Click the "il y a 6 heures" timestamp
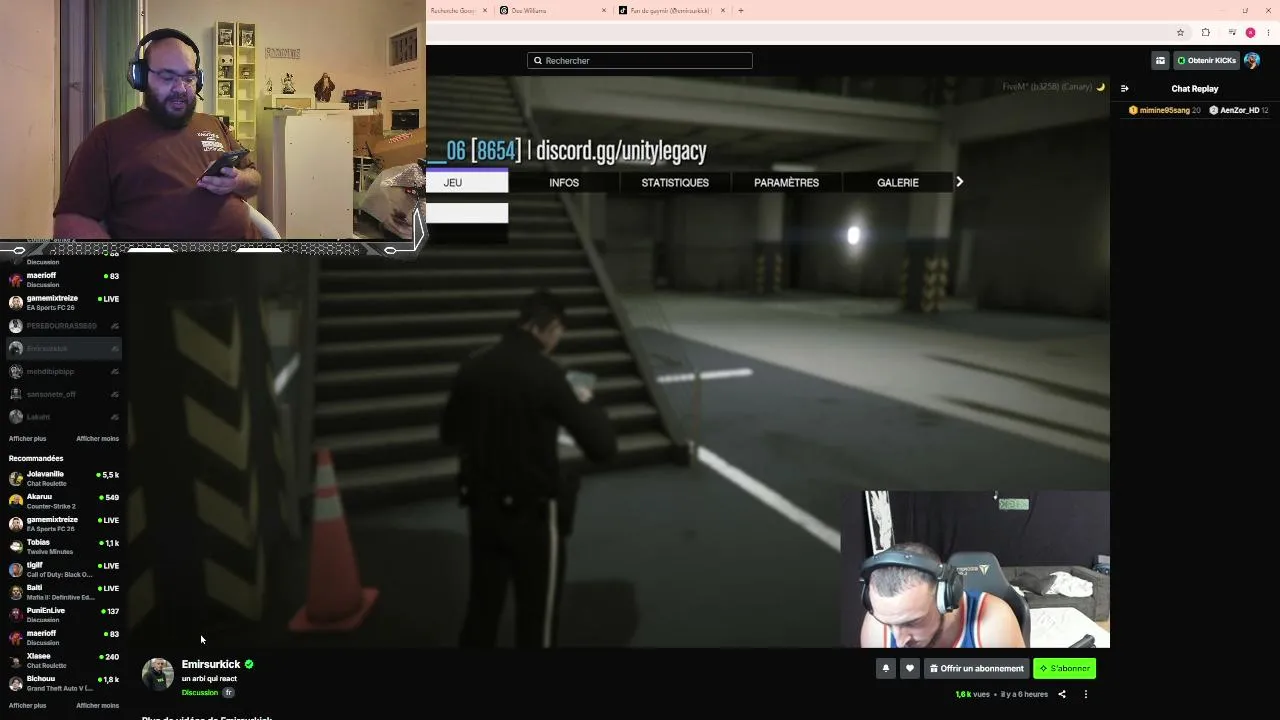 pos(1025,694)
